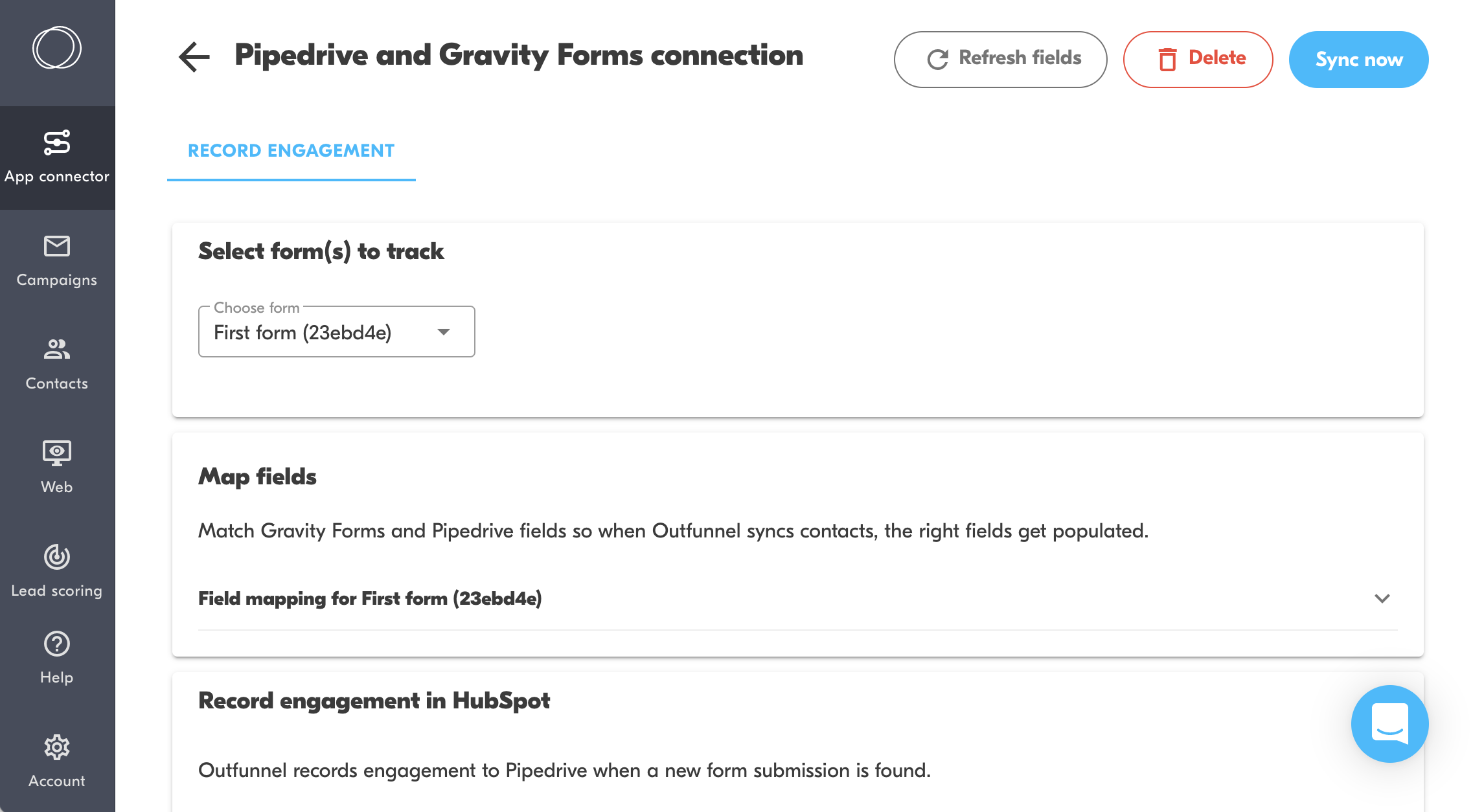Click the Refresh fields button
This screenshot has width=1473, height=812.
click(x=1000, y=59)
